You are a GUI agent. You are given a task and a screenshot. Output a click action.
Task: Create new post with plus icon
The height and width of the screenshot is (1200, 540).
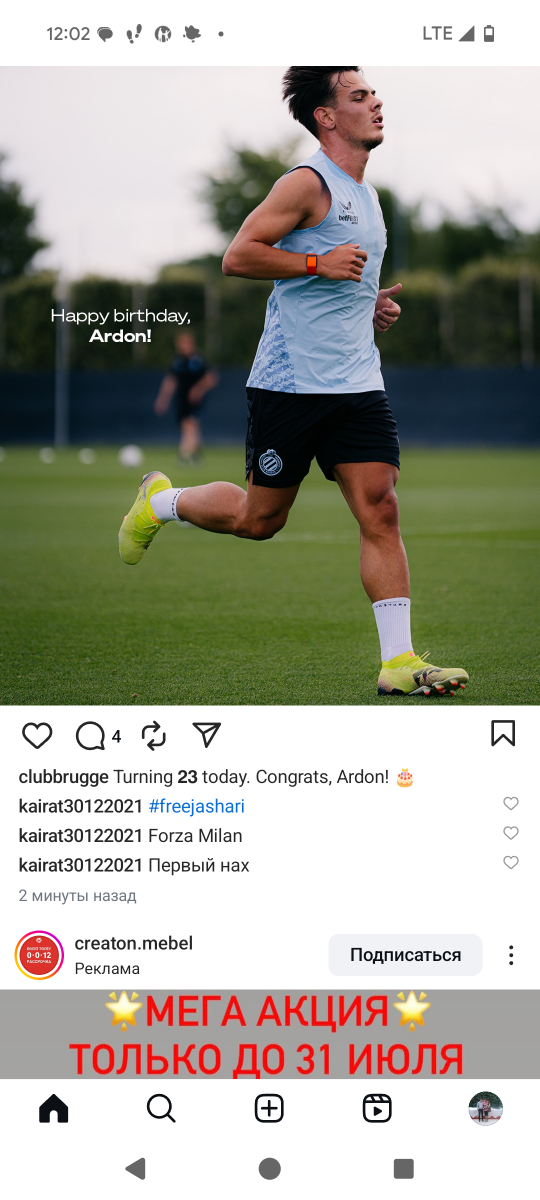tap(269, 1108)
